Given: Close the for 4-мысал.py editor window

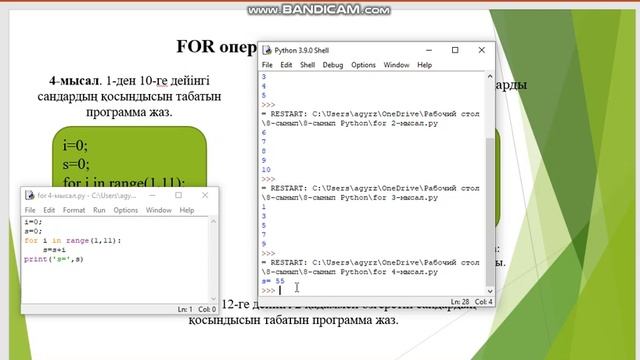Looking at the screenshot, I should (x=205, y=196).
